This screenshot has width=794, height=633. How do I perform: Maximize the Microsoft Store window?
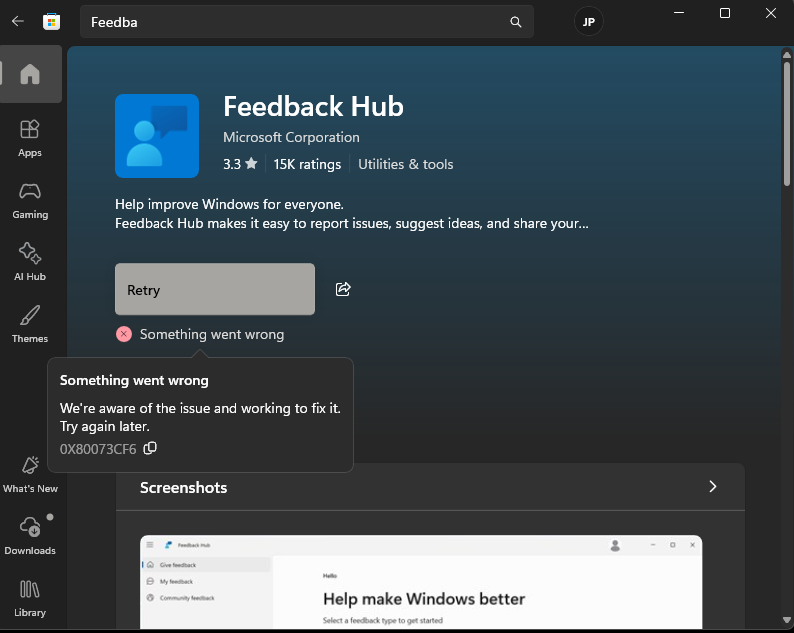tap(725, 13)
